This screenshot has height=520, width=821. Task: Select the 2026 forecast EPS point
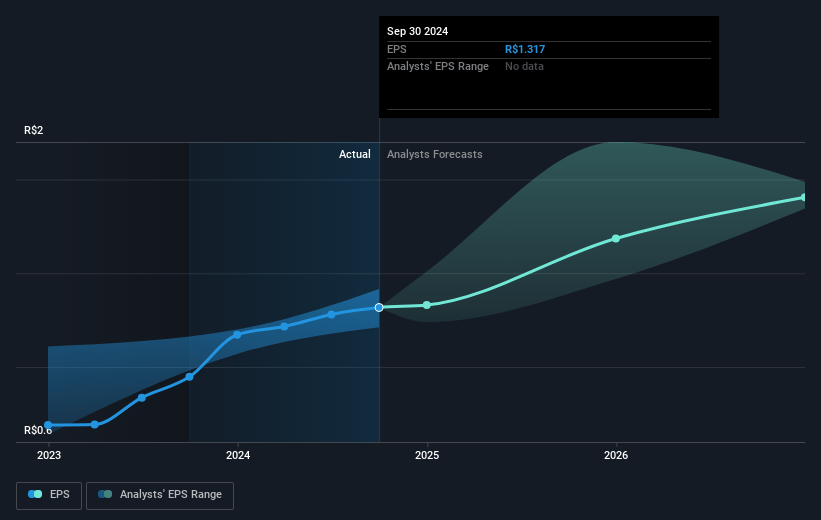click(x=616, y=238)
